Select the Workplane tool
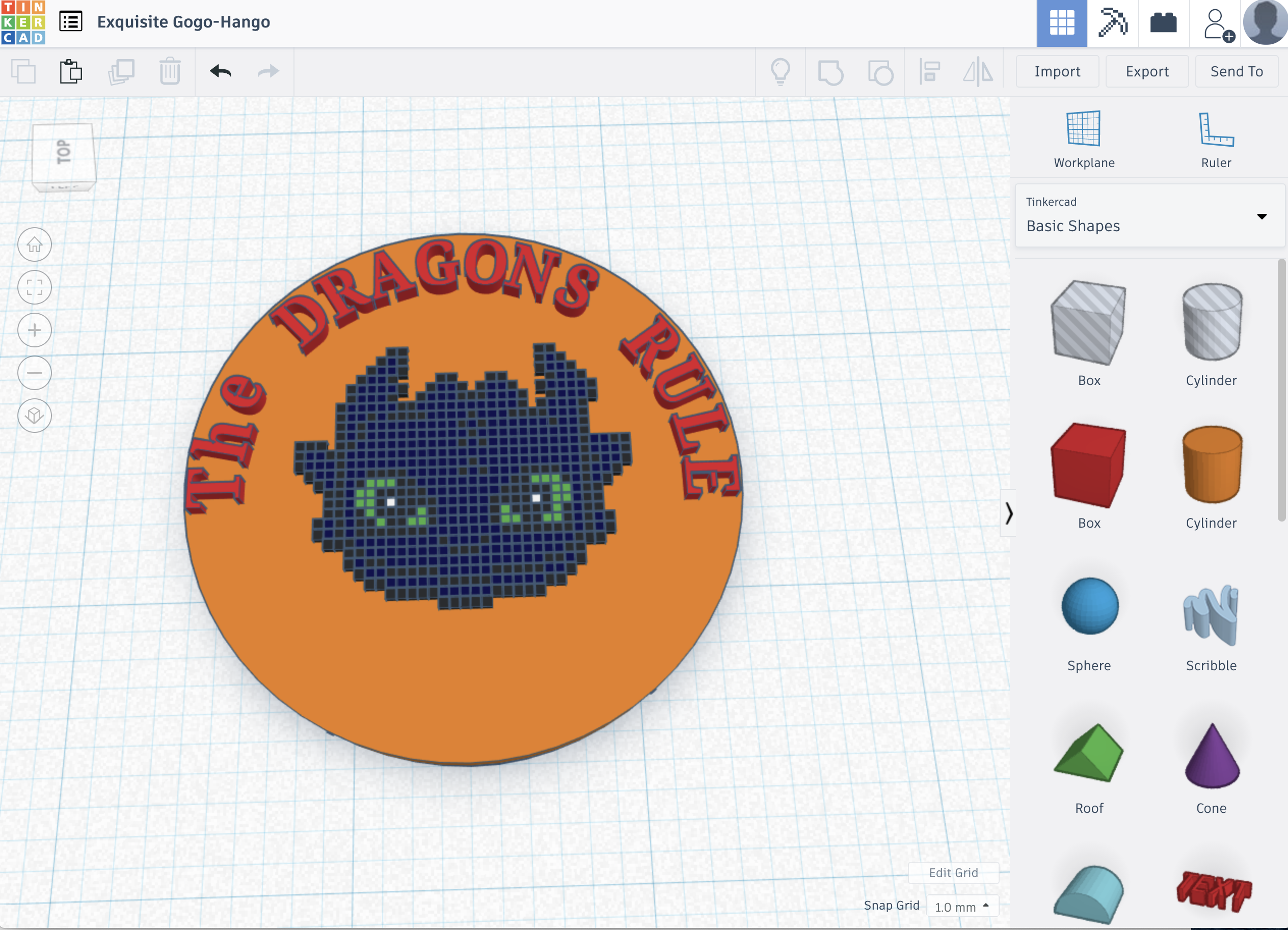Viewport: 1288px width, 930px height. (1084, 139)
